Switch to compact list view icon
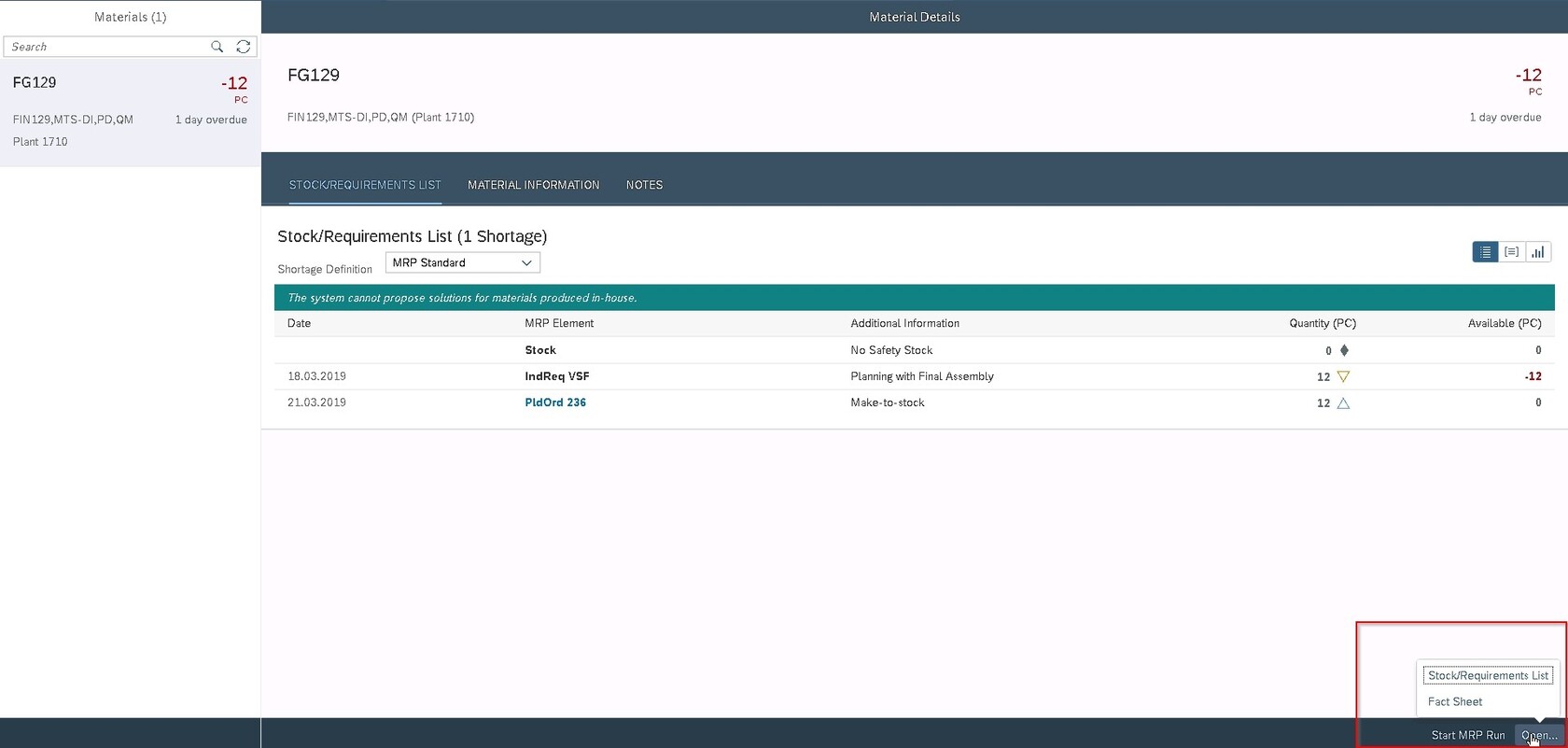This screenshot has width=1568, height=748. [x=1485, y=252]
